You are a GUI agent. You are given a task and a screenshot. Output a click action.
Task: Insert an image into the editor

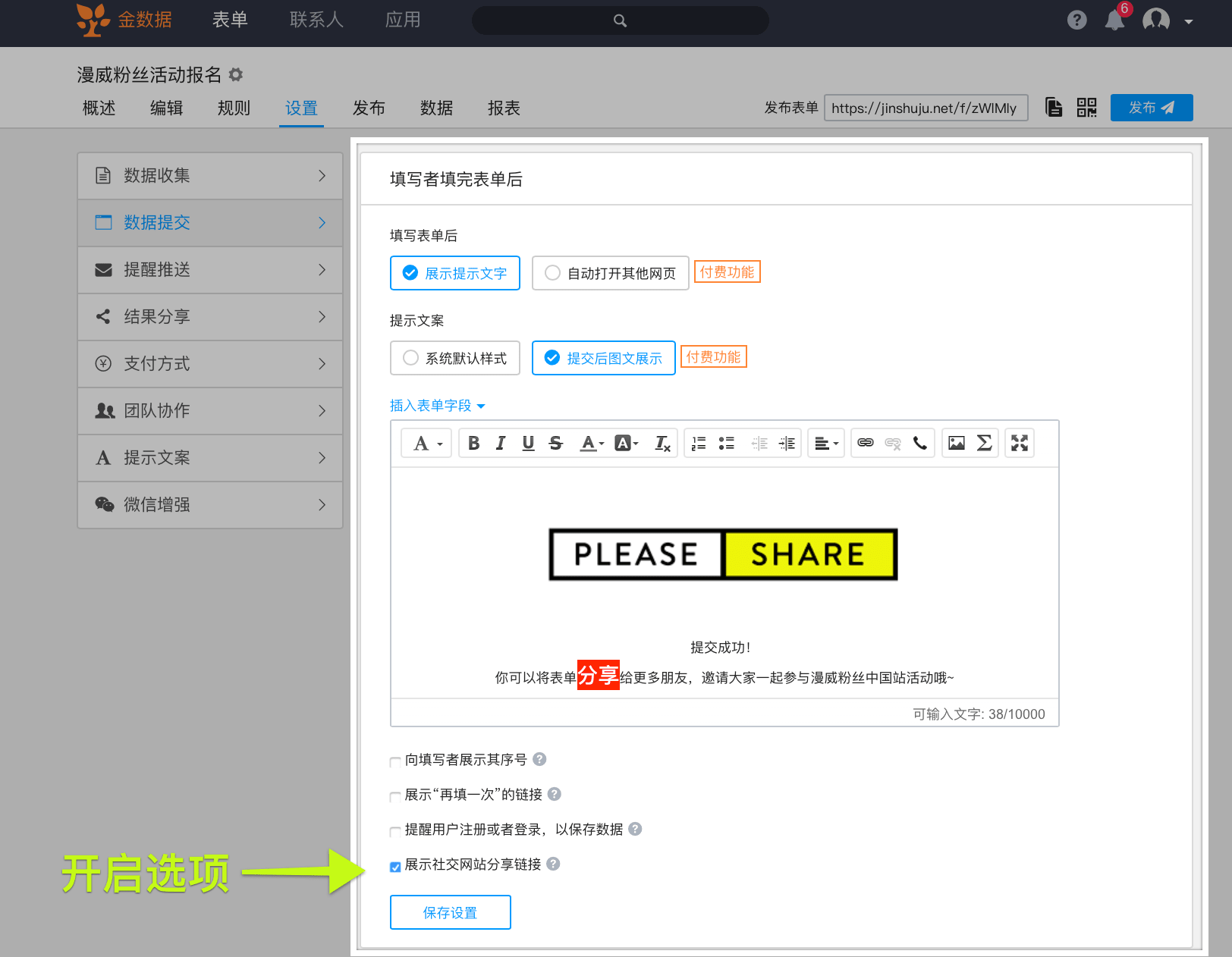(x=957, y=444)
